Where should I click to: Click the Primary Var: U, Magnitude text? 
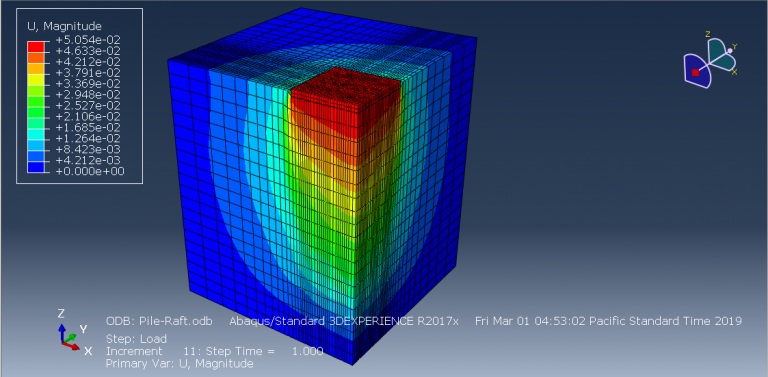(180, 363)
